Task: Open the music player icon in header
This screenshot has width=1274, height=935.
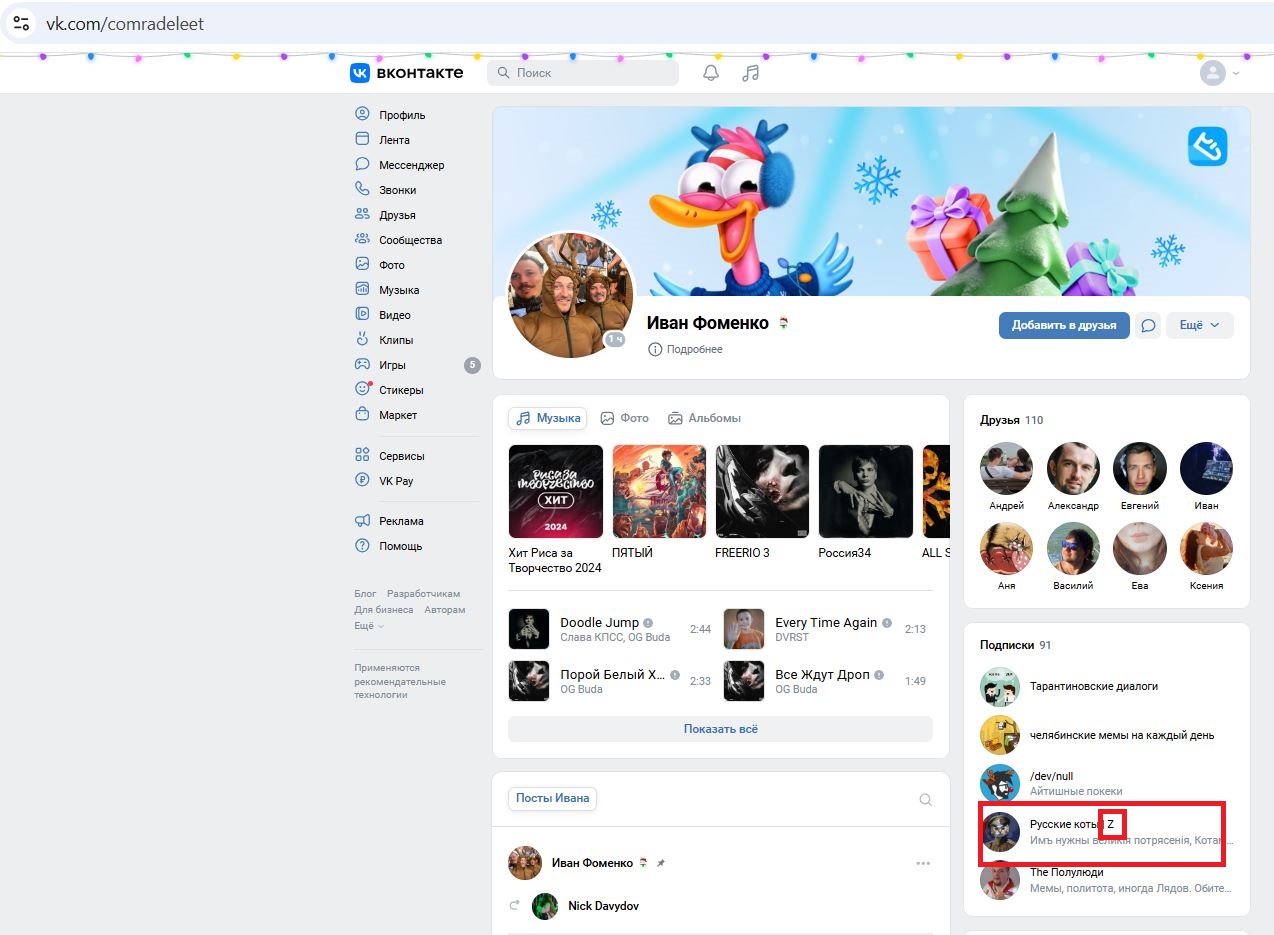Action: pyautogui.click(x=751, y=73)
